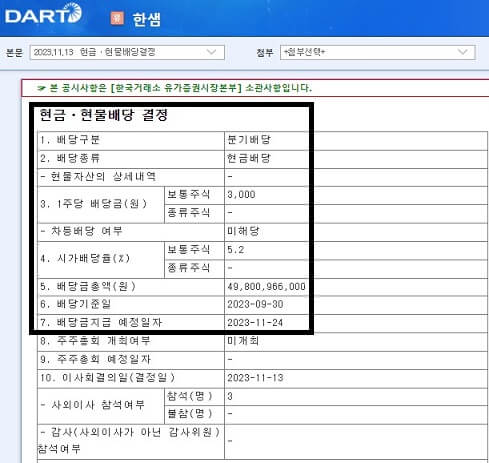Viewport: 489px width, 463px height.
Task: Click the 2023-11-13 board resolution date
Action: point(255,378)
